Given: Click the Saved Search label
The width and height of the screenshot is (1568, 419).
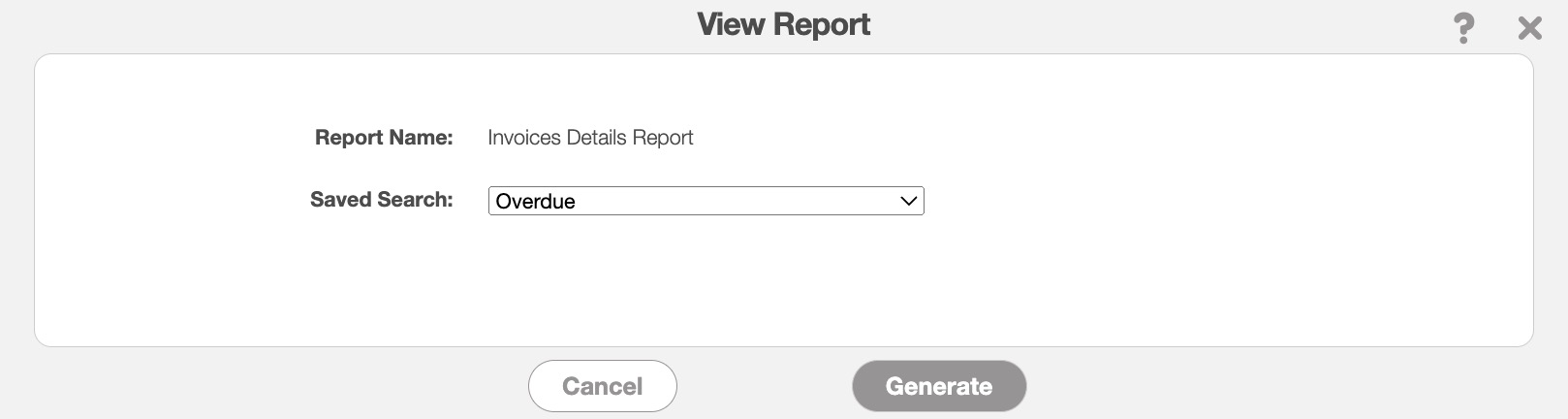Looking at the screenshot, I should [381, 200].
